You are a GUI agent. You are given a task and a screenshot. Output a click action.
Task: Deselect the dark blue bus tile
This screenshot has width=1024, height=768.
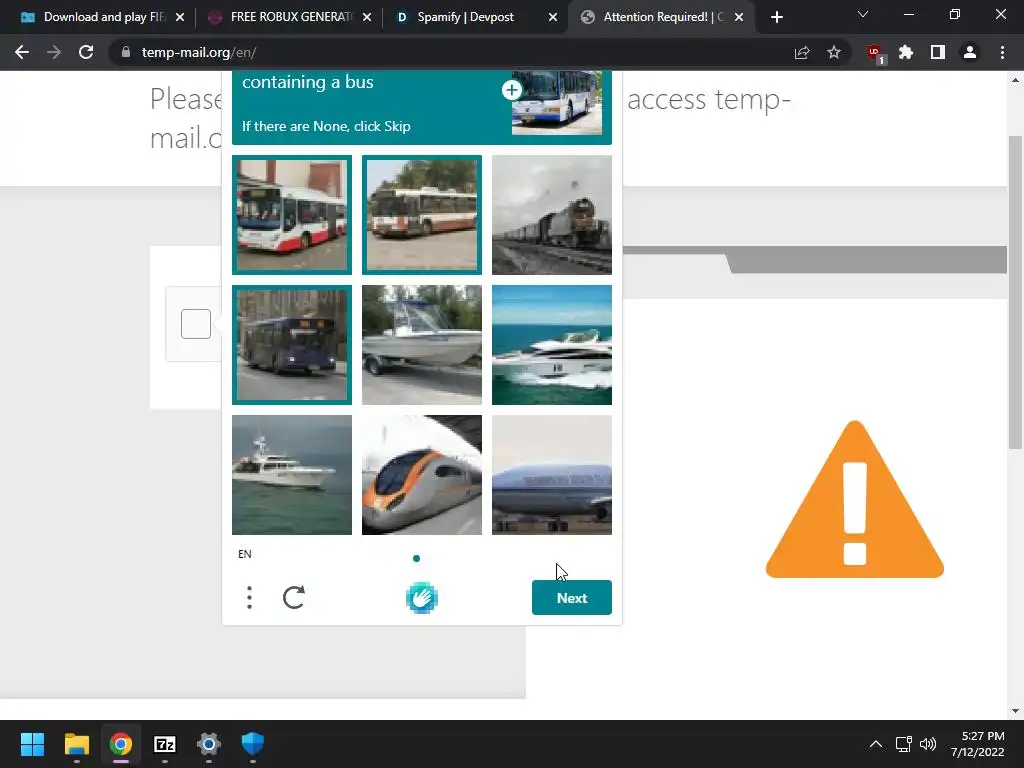pos(292,345)
